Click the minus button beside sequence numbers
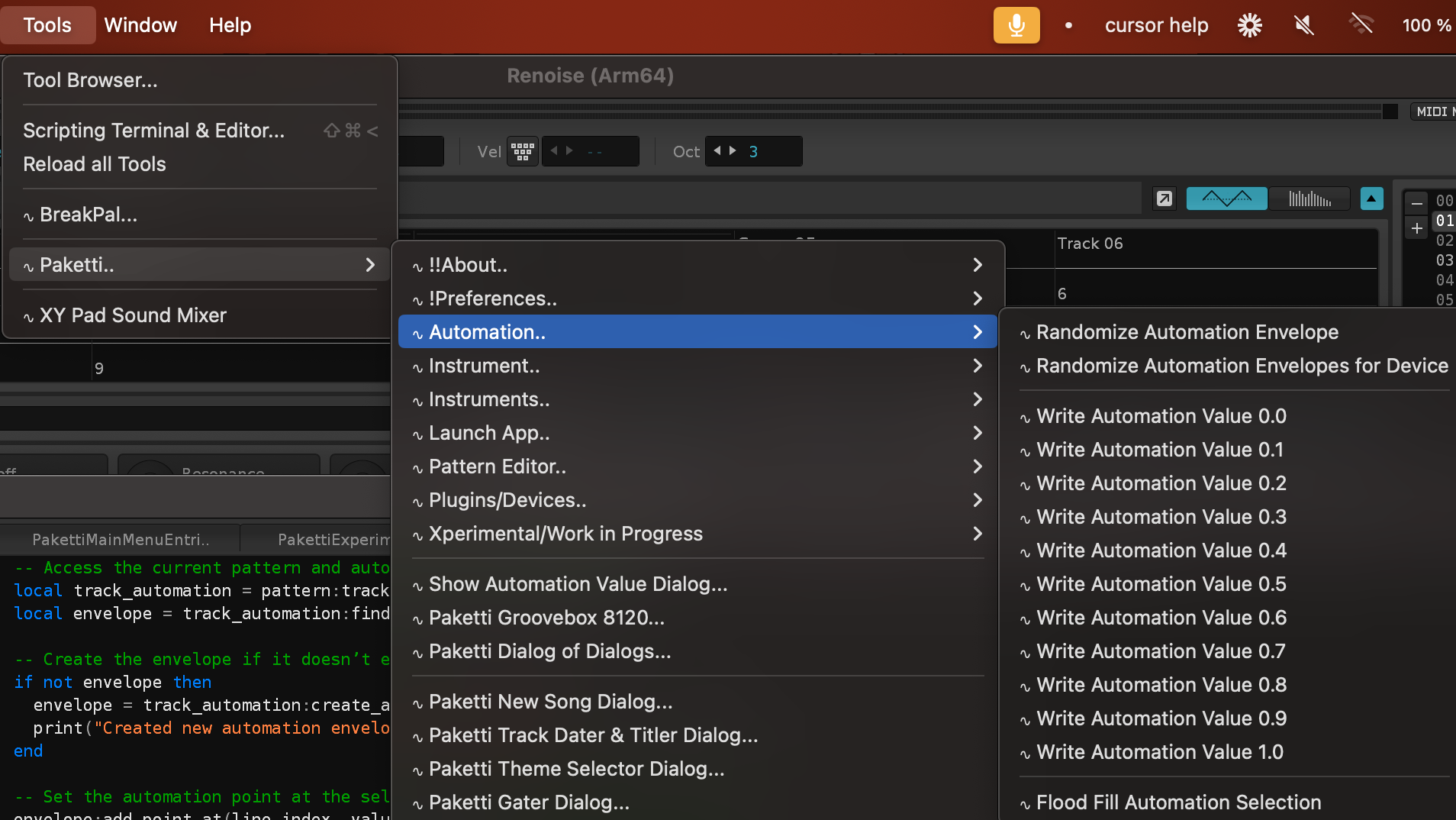 click(1417, 204)
